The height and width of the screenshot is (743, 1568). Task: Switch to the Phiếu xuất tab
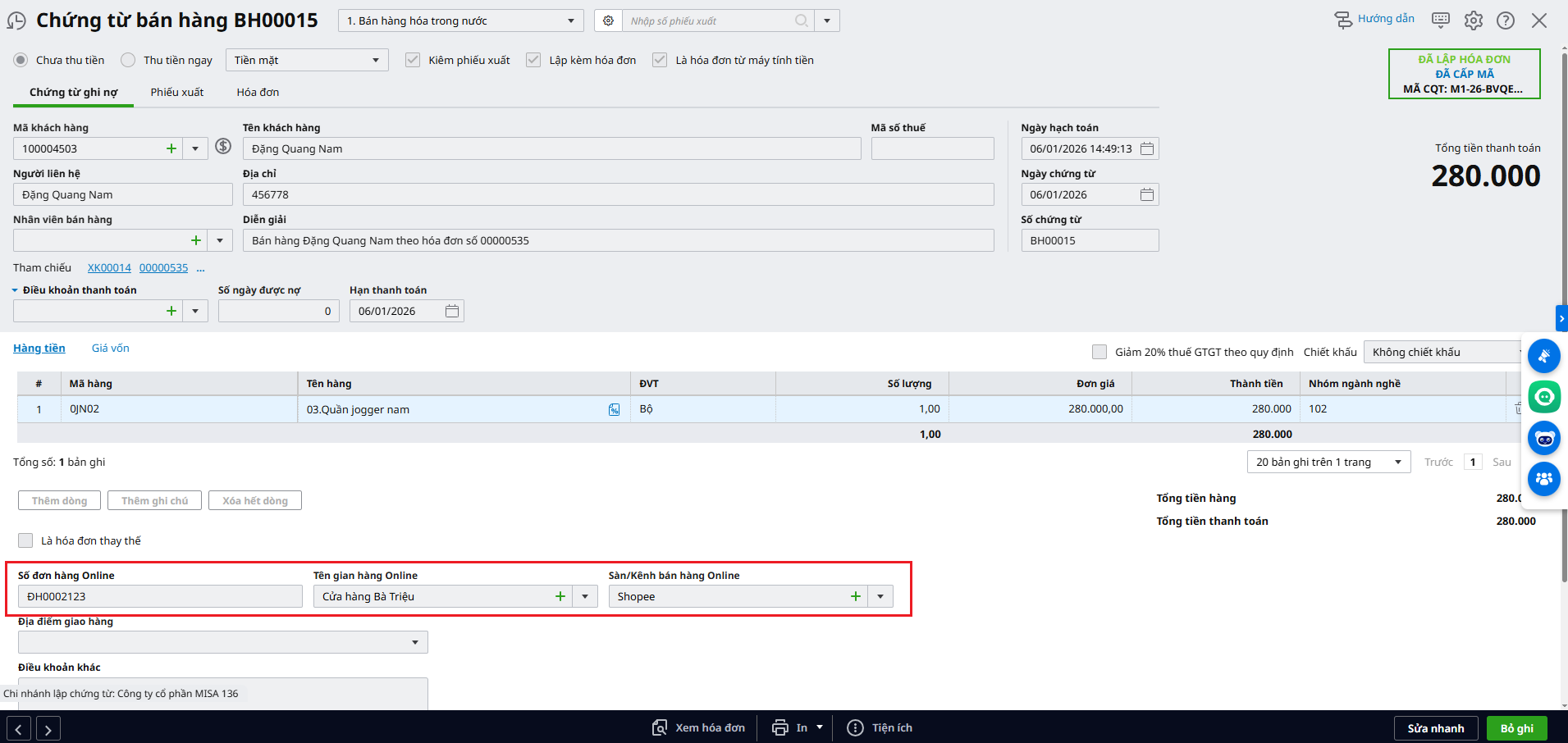pos(176,92)
